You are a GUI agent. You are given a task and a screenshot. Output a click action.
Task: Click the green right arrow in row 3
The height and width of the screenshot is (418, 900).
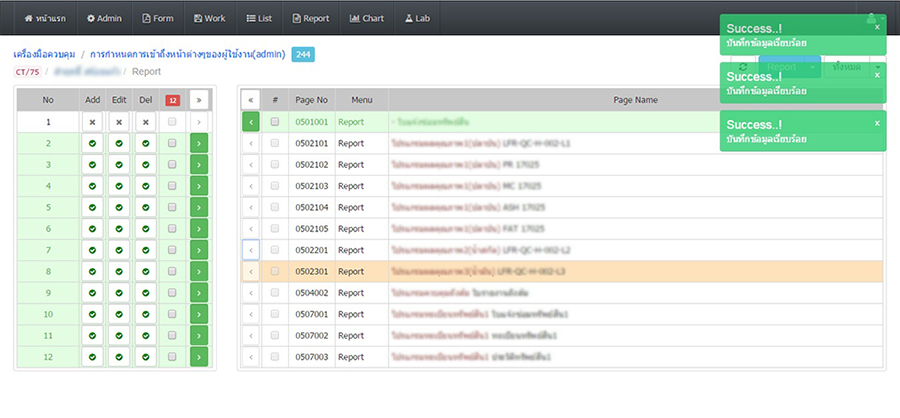[x=198, y=165]
